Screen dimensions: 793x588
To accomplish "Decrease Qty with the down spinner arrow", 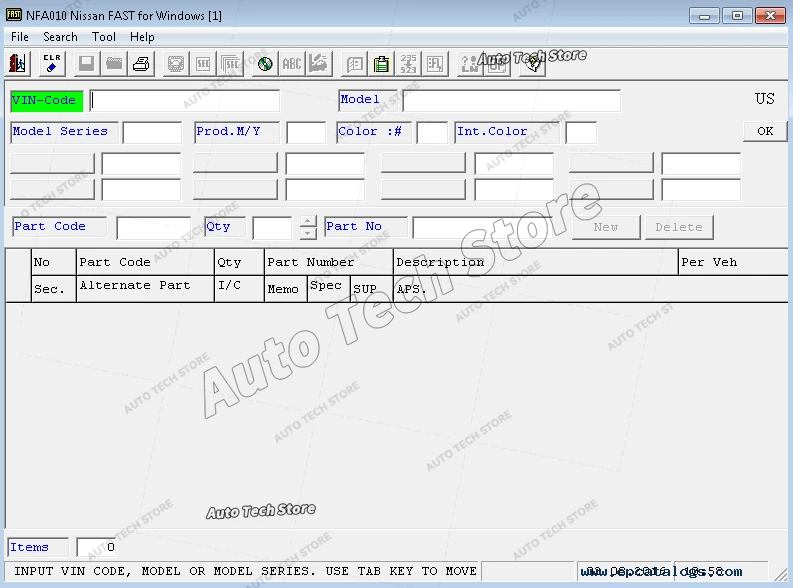I will (308, 233).
